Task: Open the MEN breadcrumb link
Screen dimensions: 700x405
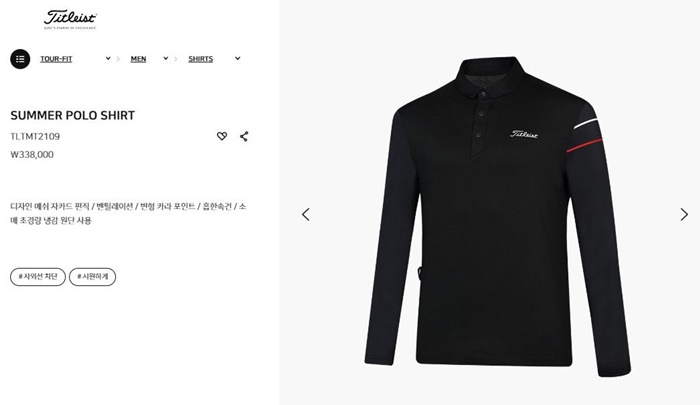Action: pyautogui.click(x=138, y=59)
